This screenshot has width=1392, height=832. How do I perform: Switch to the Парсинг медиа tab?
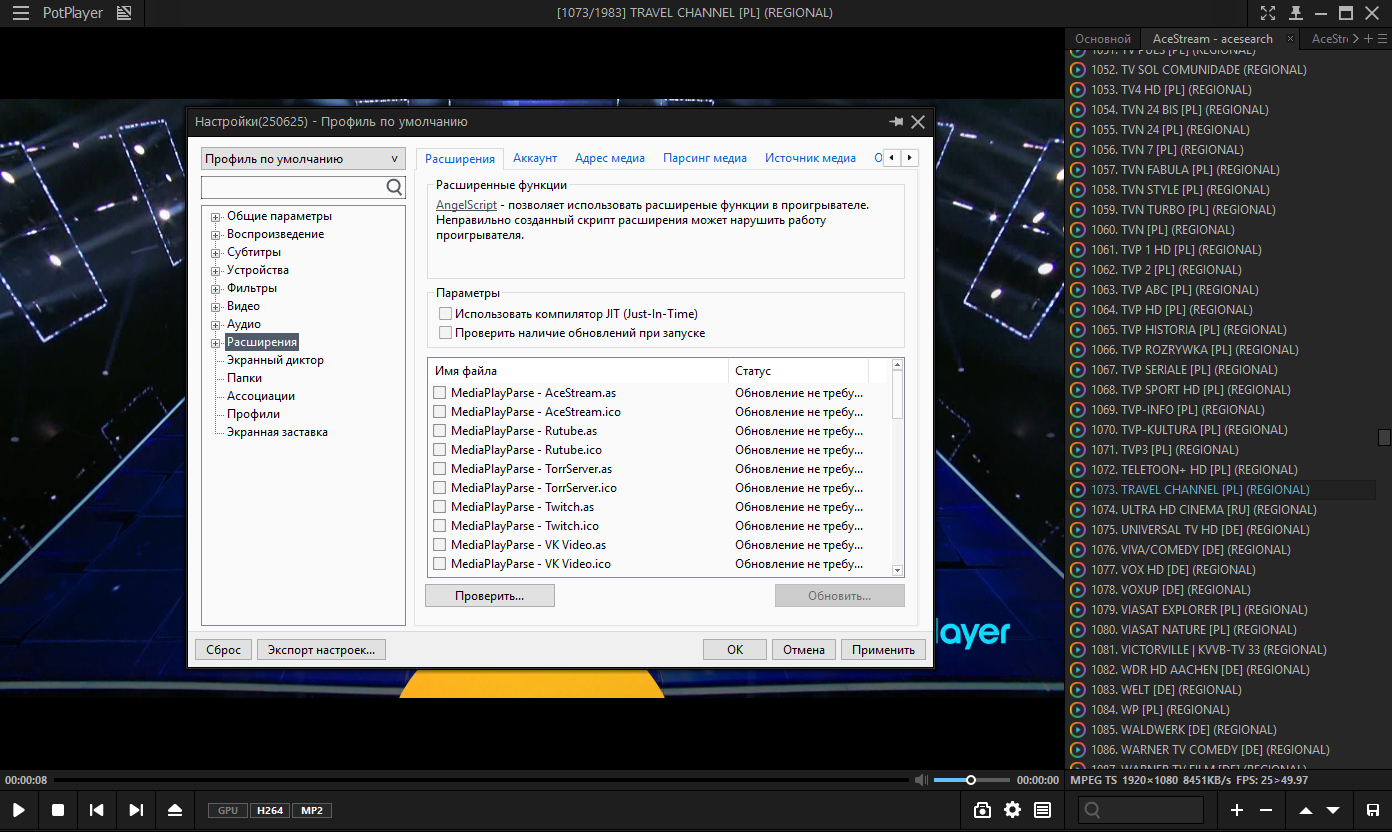point(705,158)
